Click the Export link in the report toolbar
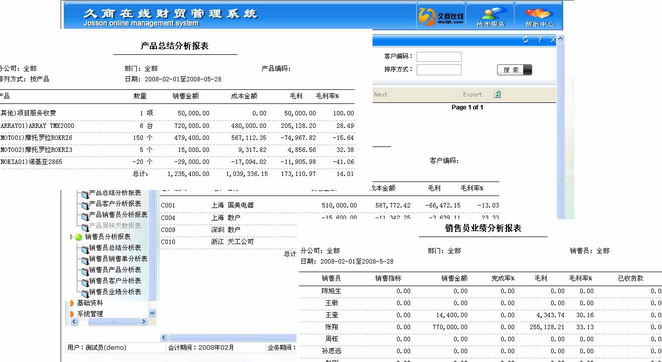This screenshot has height=362, width=662. pos(472,94)
